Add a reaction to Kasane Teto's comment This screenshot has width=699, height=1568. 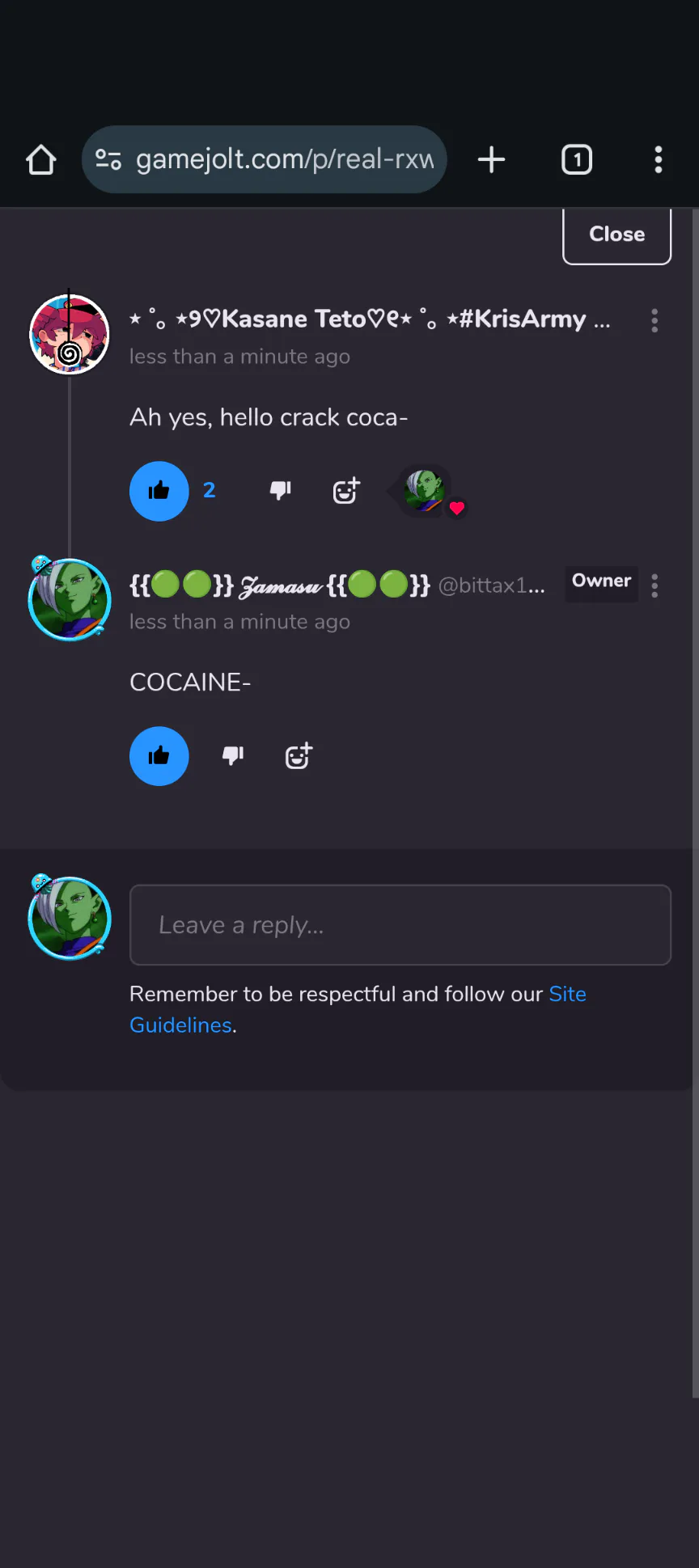tap(346, 490)
